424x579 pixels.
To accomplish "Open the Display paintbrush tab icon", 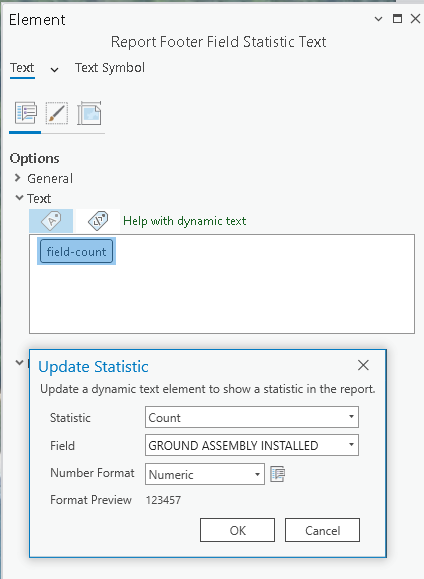I will point(57,113).
